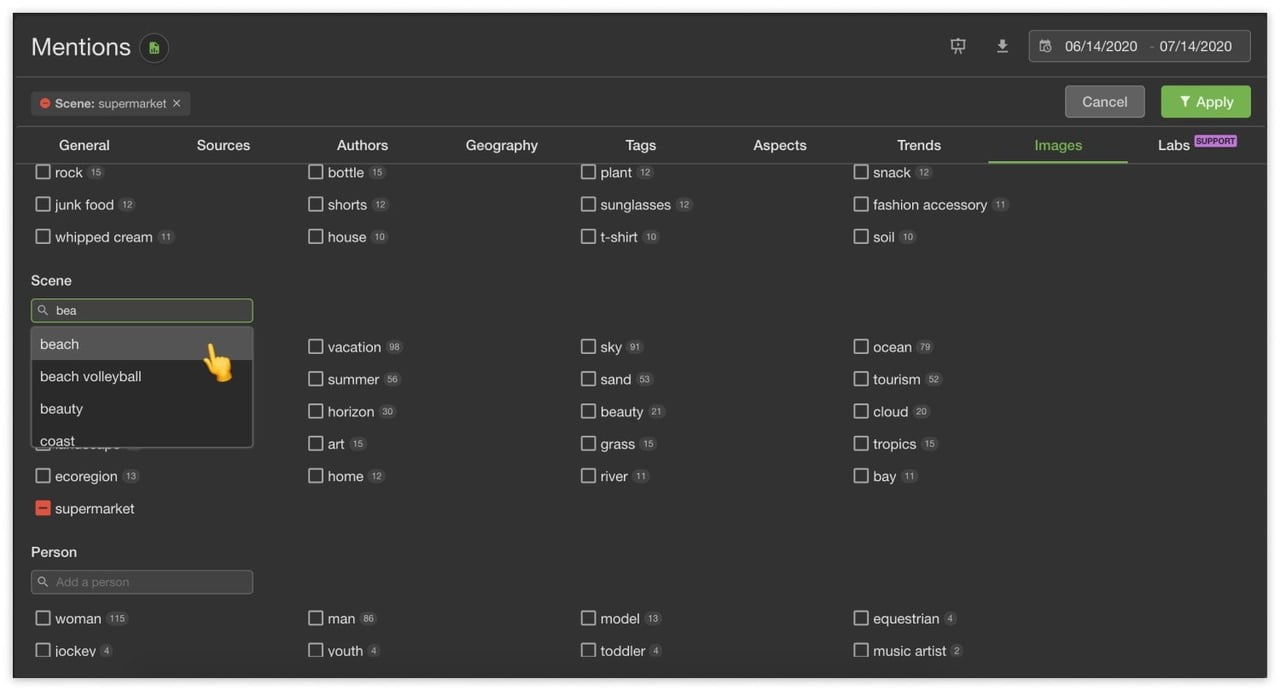Toggle the red excluded supermarket checkbox
Screen dimensions: 1280x690
click(43, 508)
